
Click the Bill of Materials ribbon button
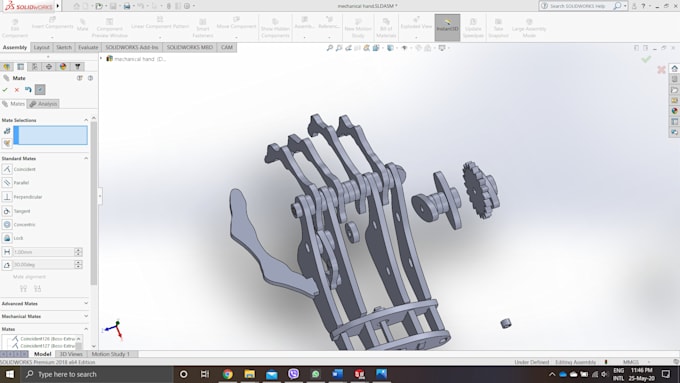coord(386,28)
